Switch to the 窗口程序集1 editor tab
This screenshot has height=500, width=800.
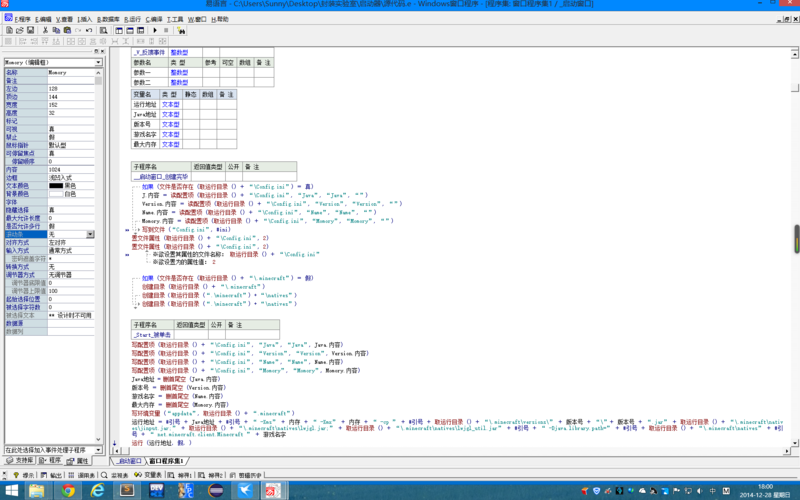point(166,461)
